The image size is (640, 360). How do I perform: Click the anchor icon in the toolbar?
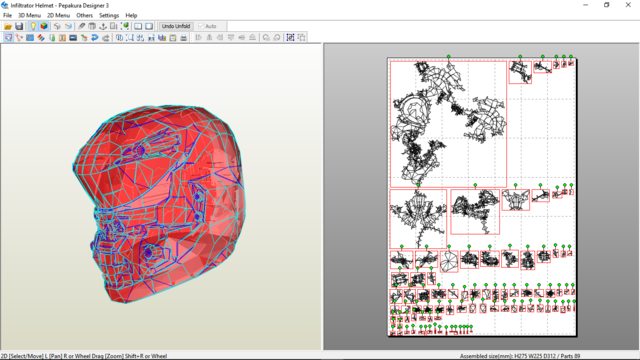(103, 27)
